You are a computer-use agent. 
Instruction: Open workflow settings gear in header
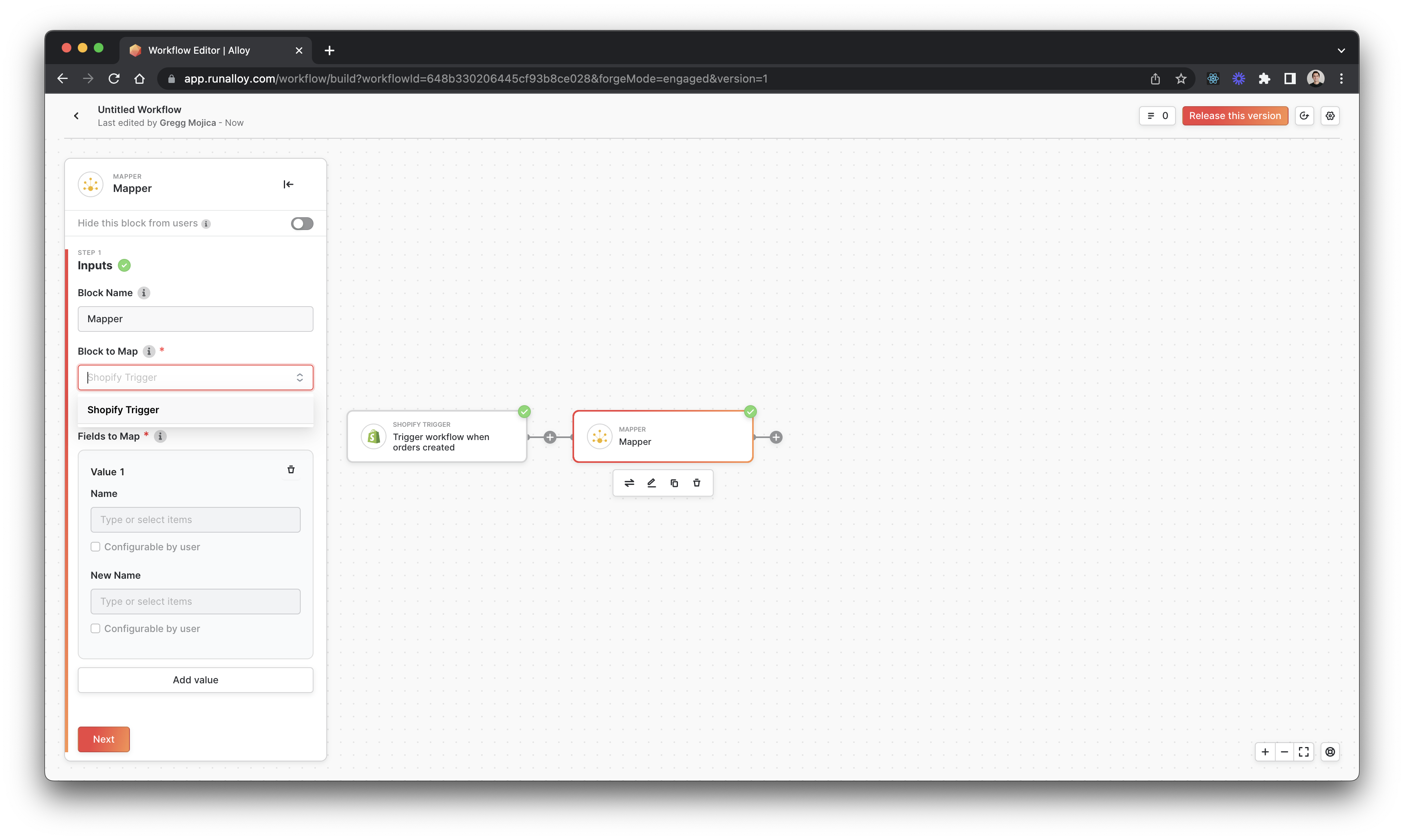(1330, 116)
